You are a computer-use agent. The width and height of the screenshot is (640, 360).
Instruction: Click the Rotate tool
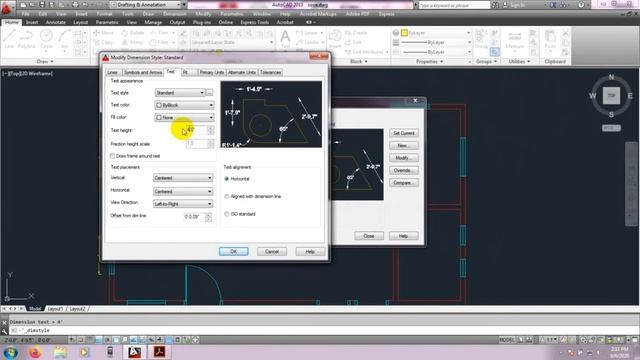click(133, 33)
